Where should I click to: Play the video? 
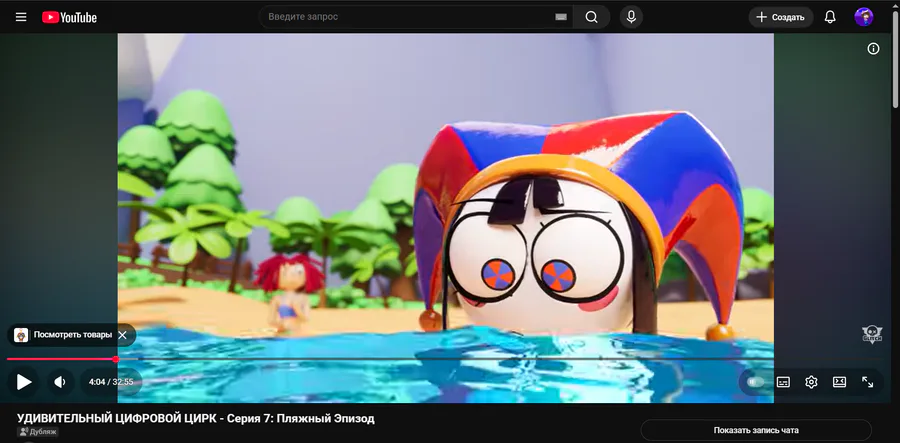click(x=24, y=382)
